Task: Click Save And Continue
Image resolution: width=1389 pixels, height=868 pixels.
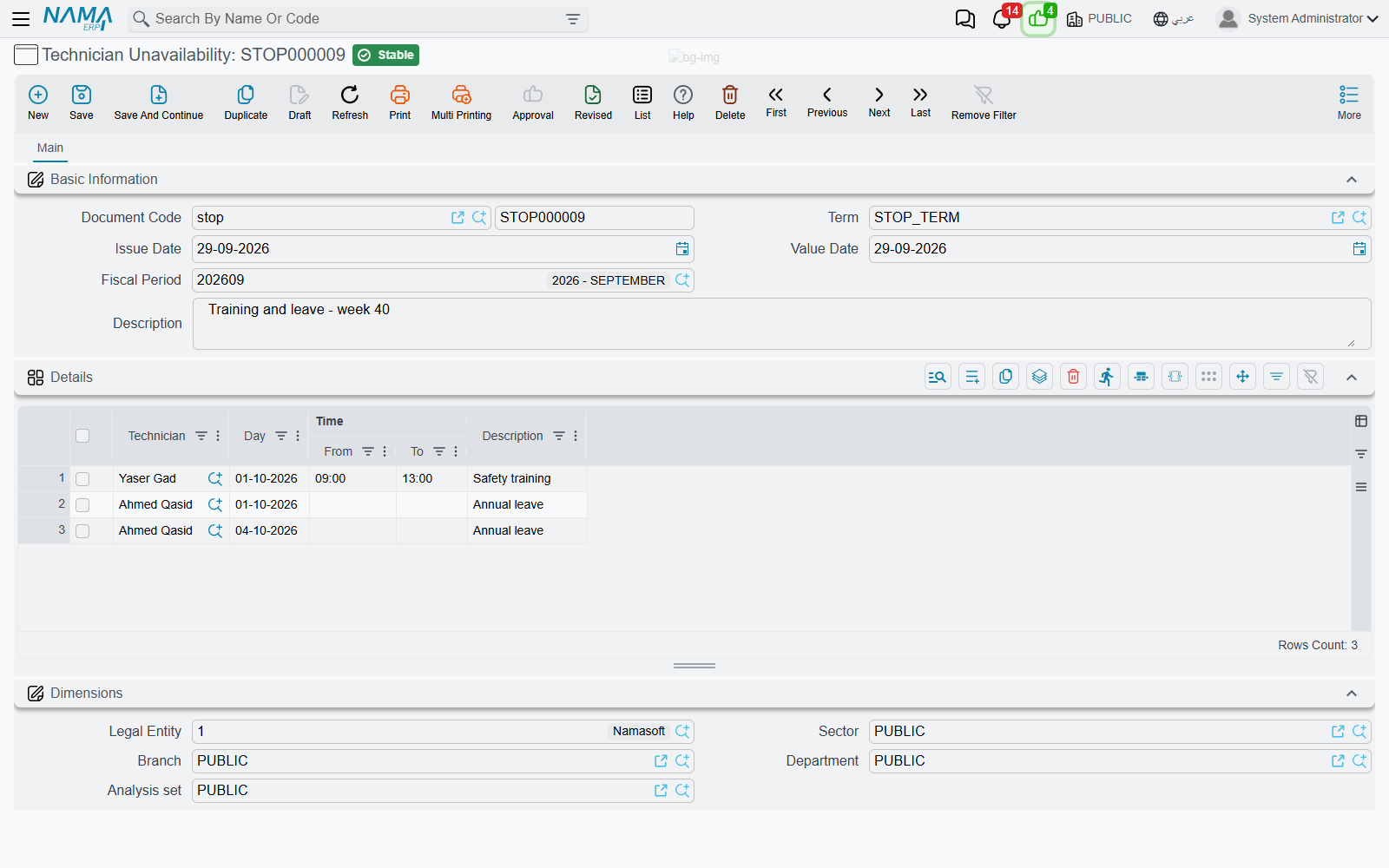Action: 159,102
